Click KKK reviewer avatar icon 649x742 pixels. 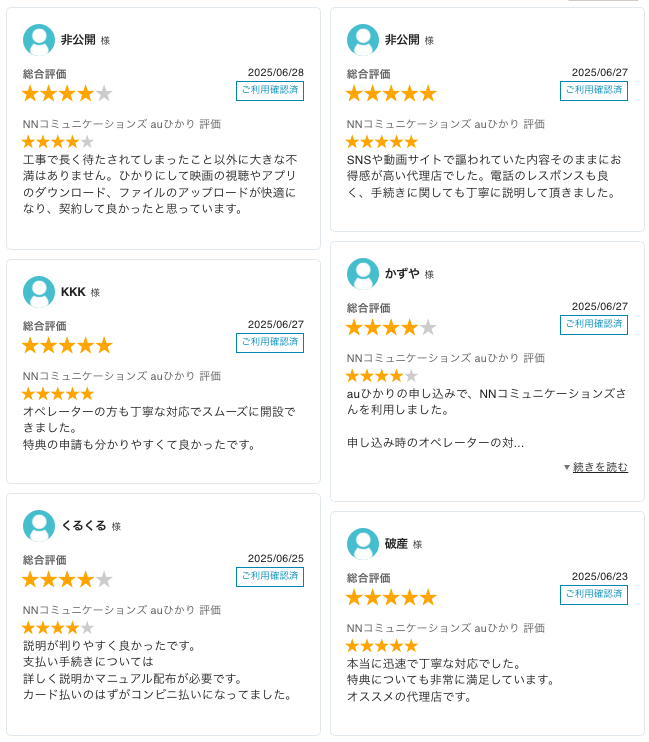click(x=39, y=292)
